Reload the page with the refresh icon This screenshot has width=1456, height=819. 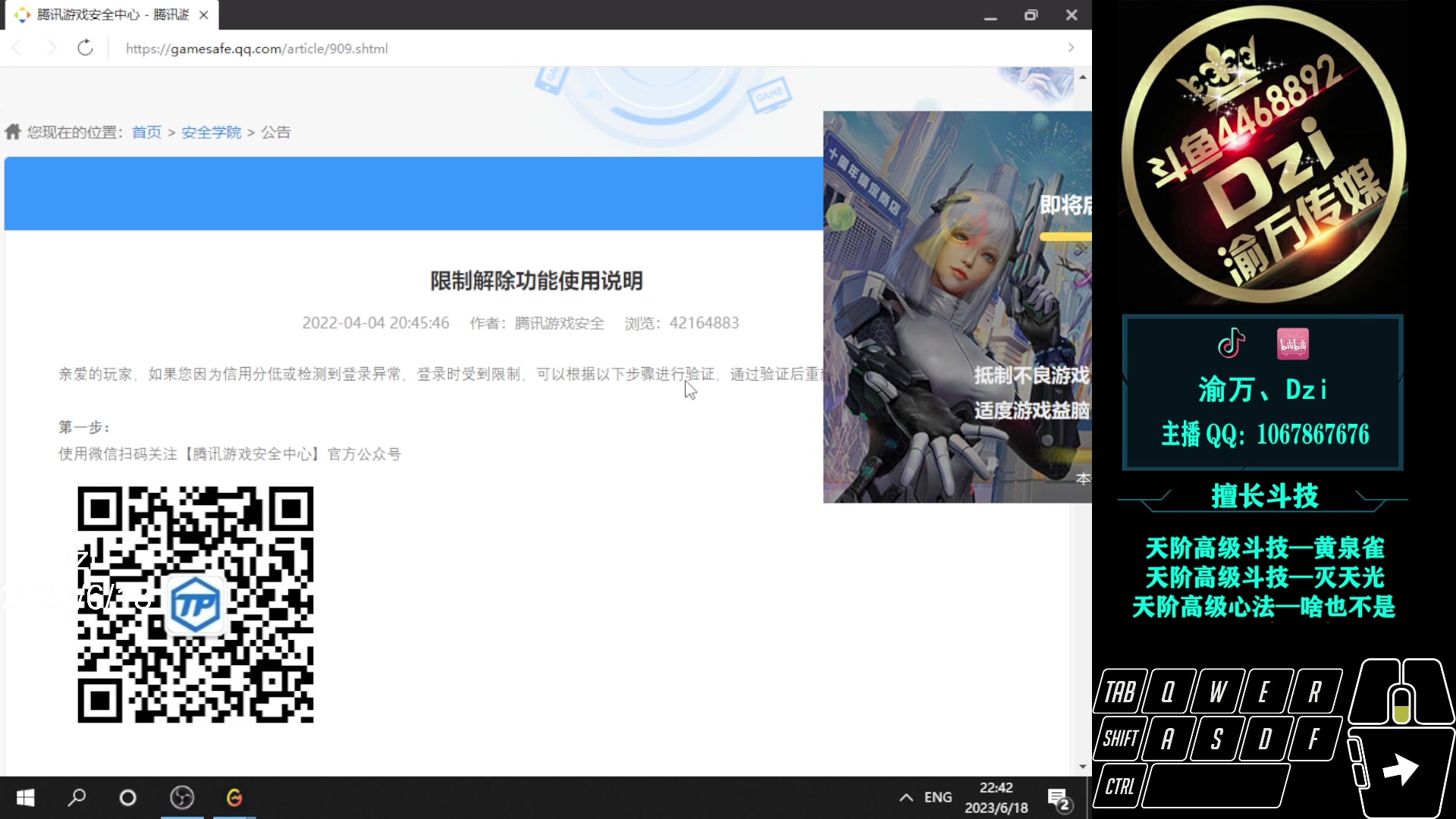click(86, 49)
